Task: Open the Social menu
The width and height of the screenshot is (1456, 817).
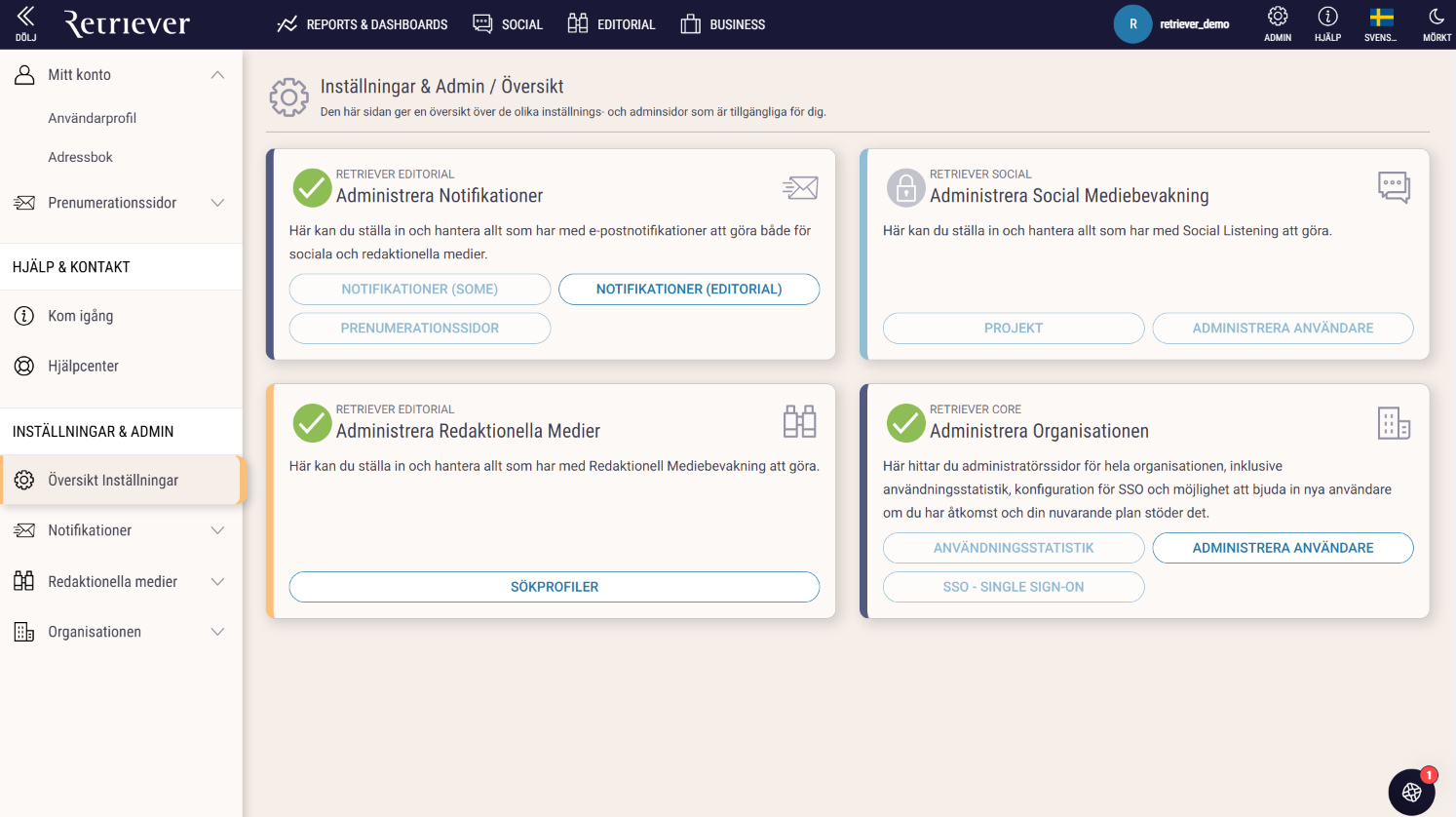Action: [x=508, y=24]
